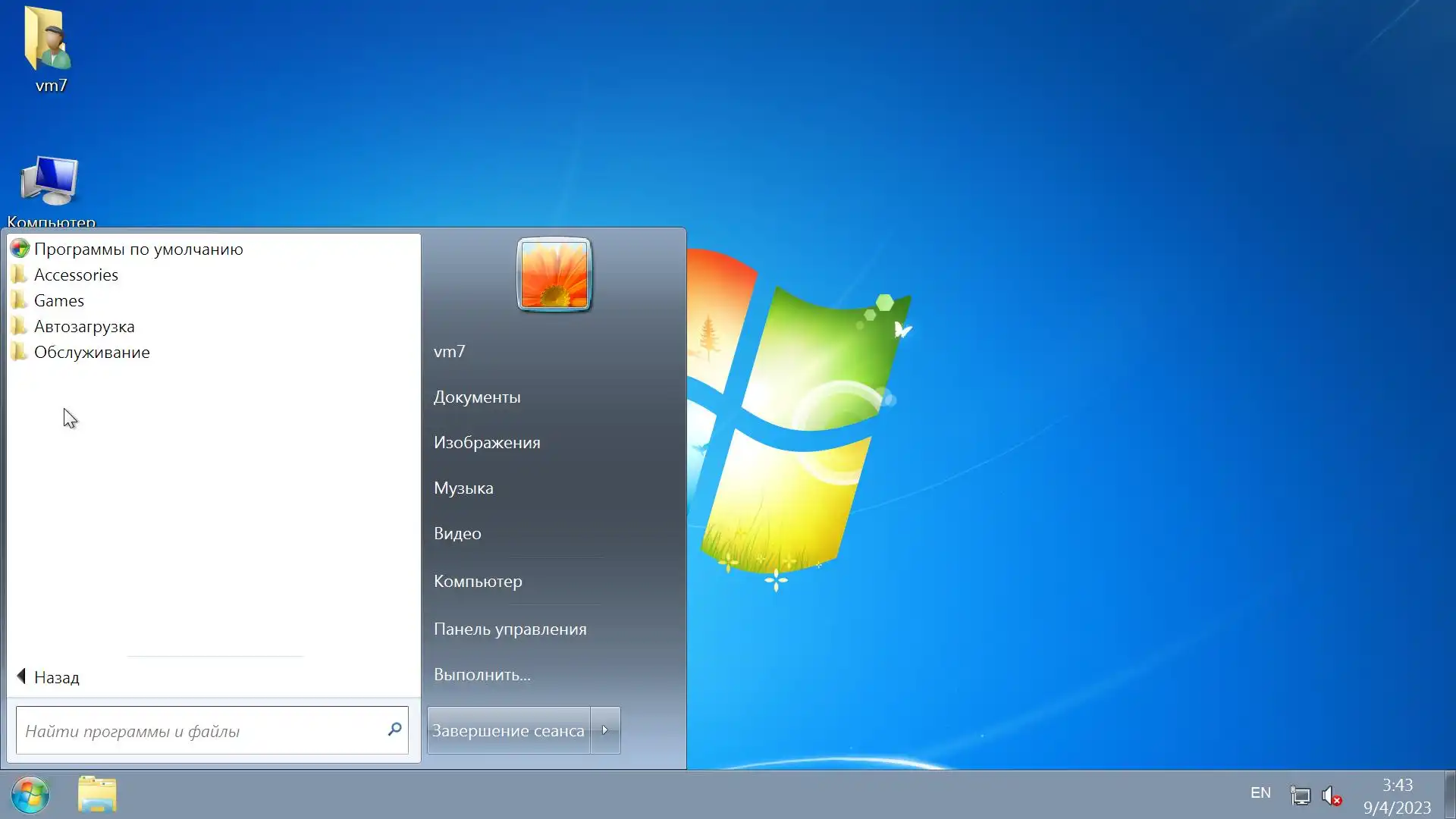Click the orange flower user account picture
This screenshot has height=819, width=1456.
tap(554, 274)
